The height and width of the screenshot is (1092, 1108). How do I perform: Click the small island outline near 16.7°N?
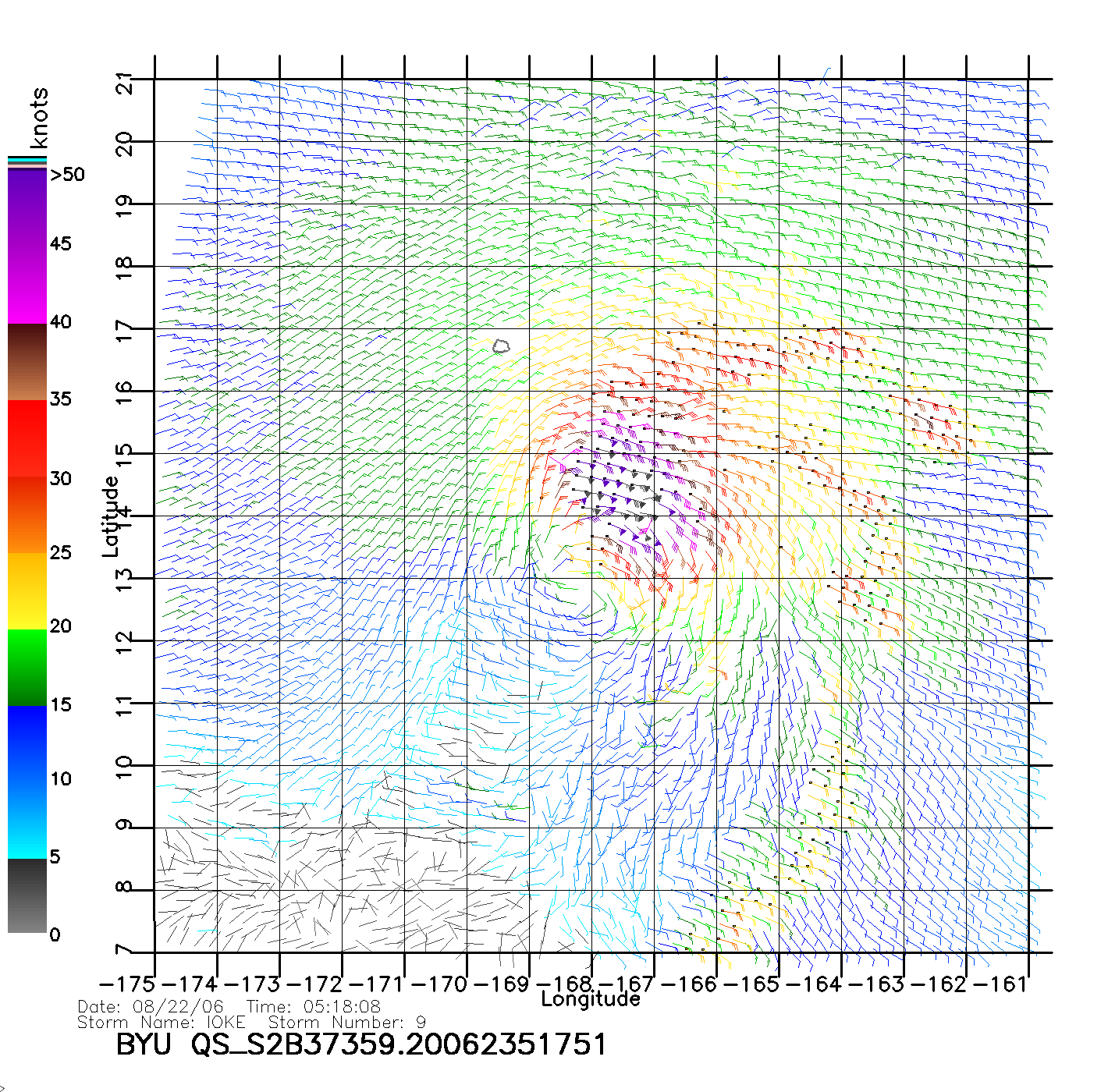click(501, 346)
